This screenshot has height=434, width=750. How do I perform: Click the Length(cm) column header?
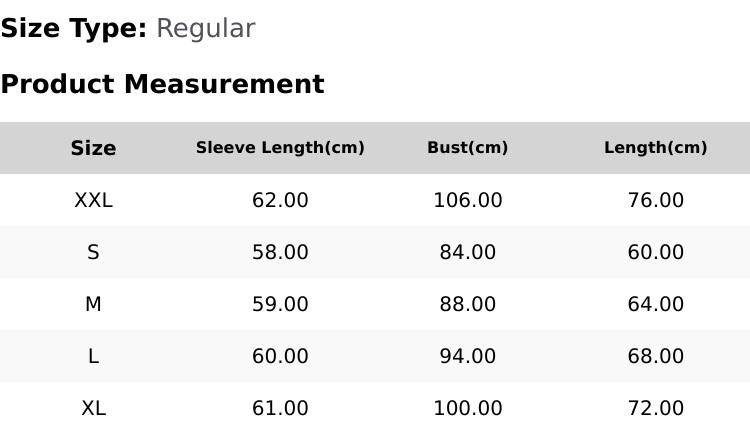point(655,147)
